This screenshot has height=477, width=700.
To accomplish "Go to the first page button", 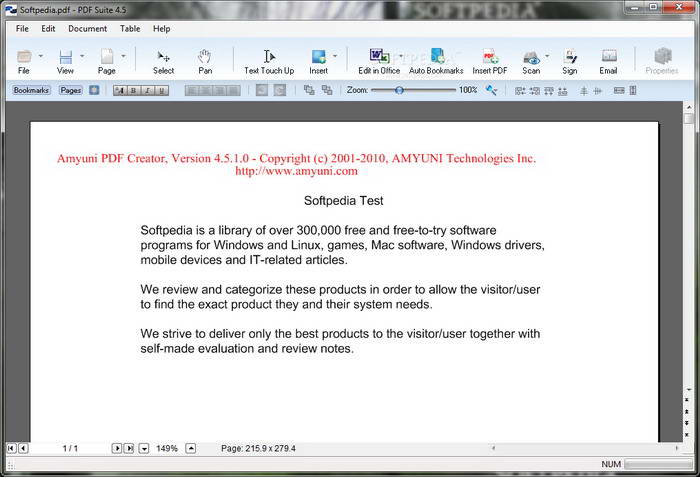I will click(12, 448).
